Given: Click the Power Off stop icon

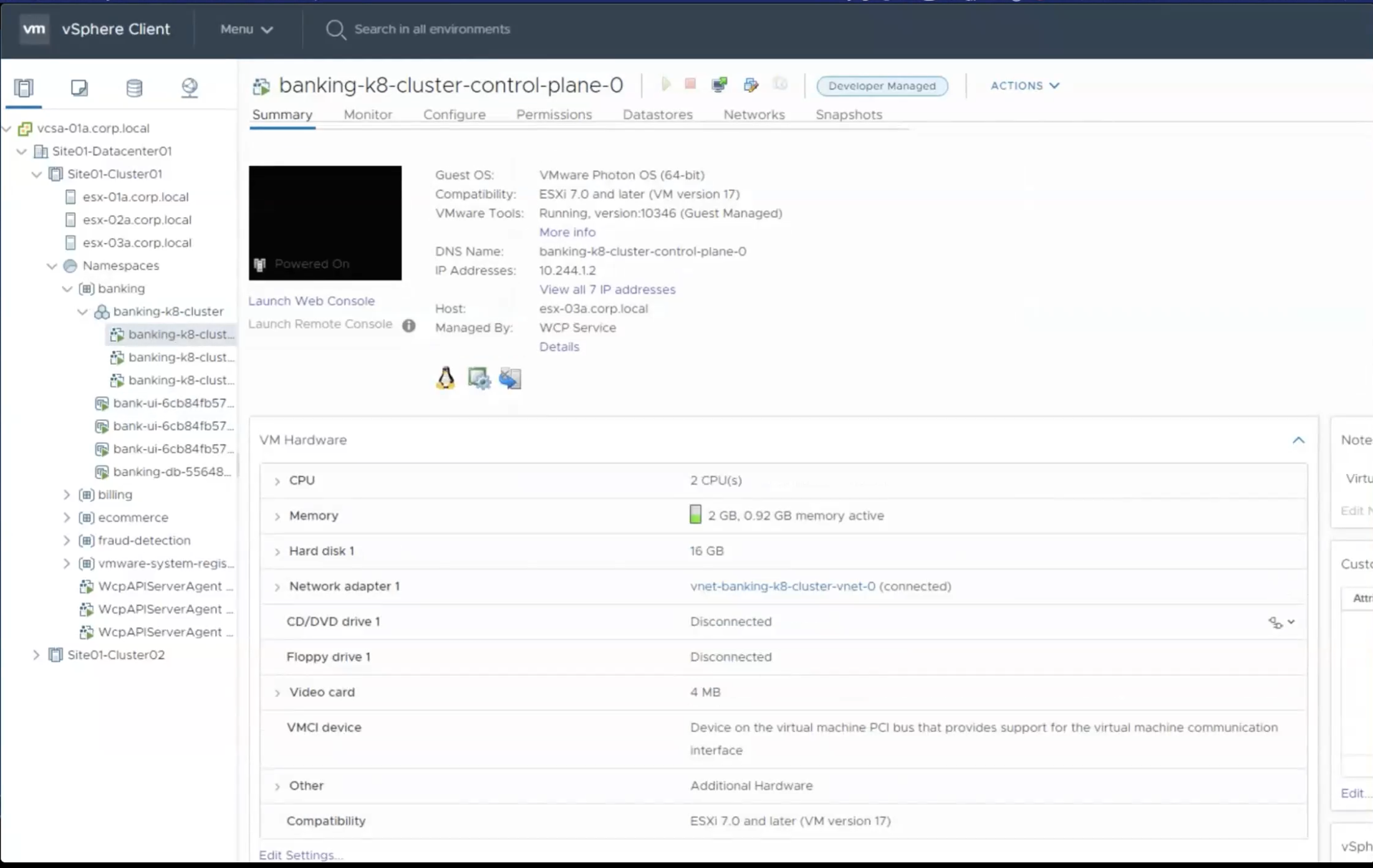Looking at the screenshot, I should pos(690,85).
